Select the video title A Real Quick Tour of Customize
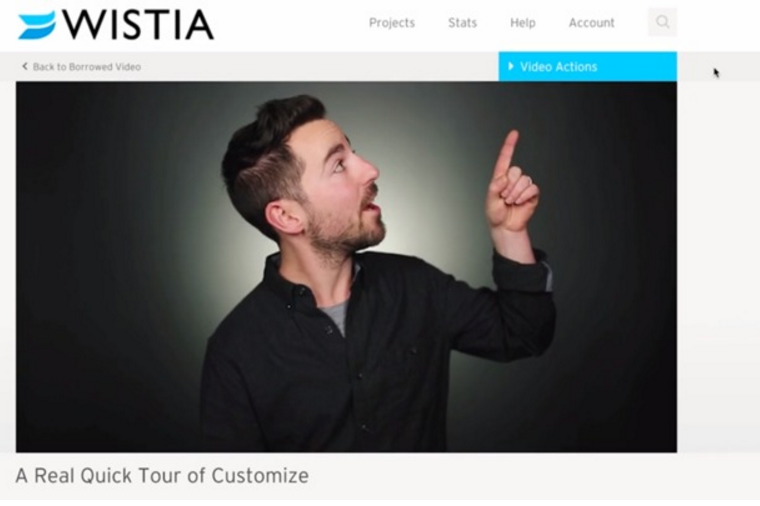This screenshot has height=506, width=760. tap(162, 475)
